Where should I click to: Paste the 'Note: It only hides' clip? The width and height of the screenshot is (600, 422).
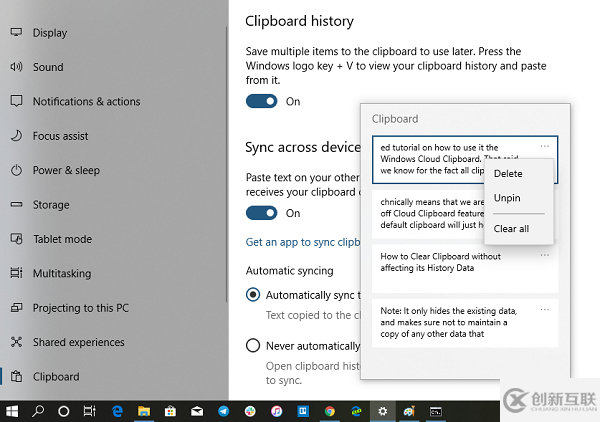[x=465, y=323]
